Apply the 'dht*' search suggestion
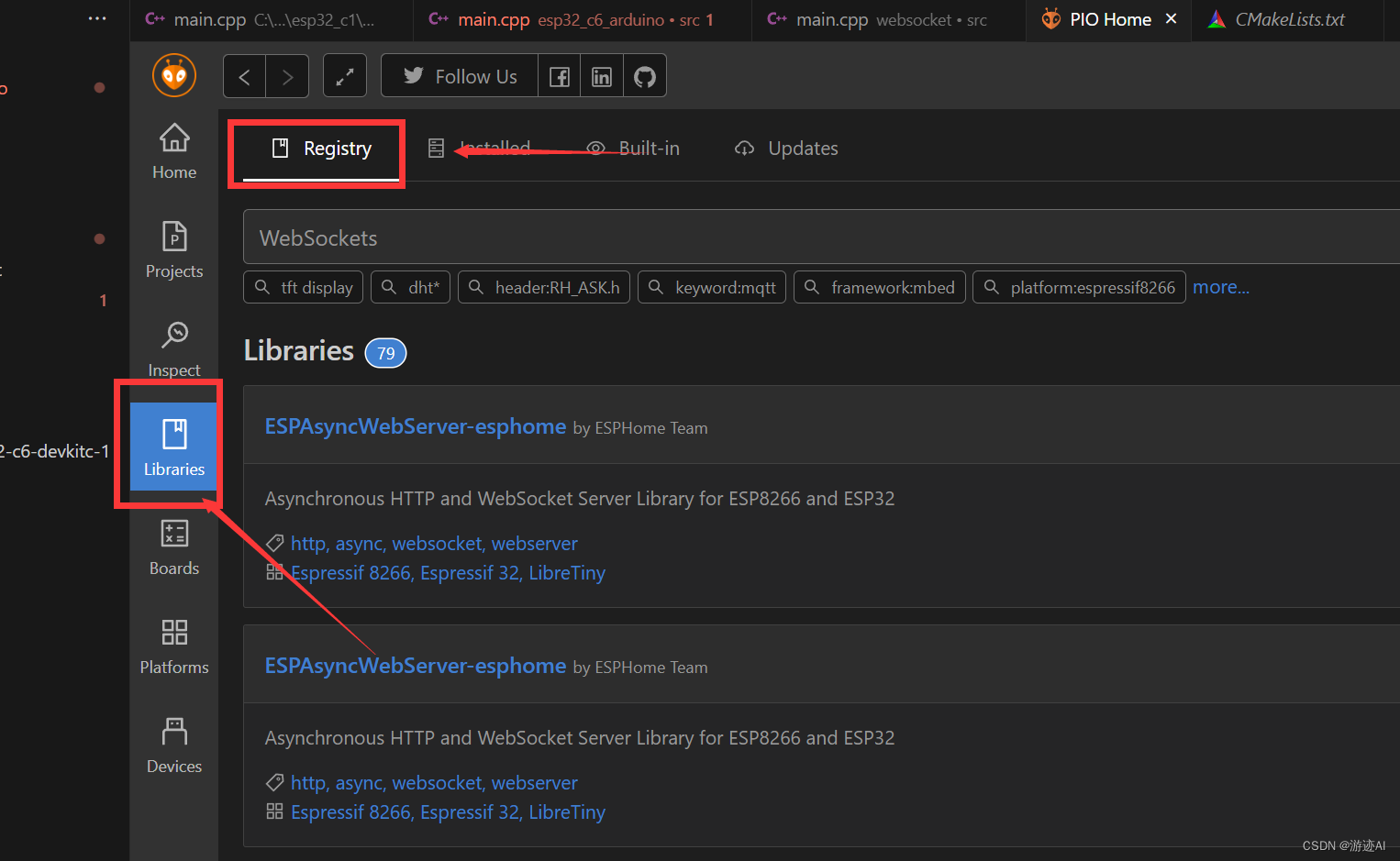 click(x=410, y=287)
